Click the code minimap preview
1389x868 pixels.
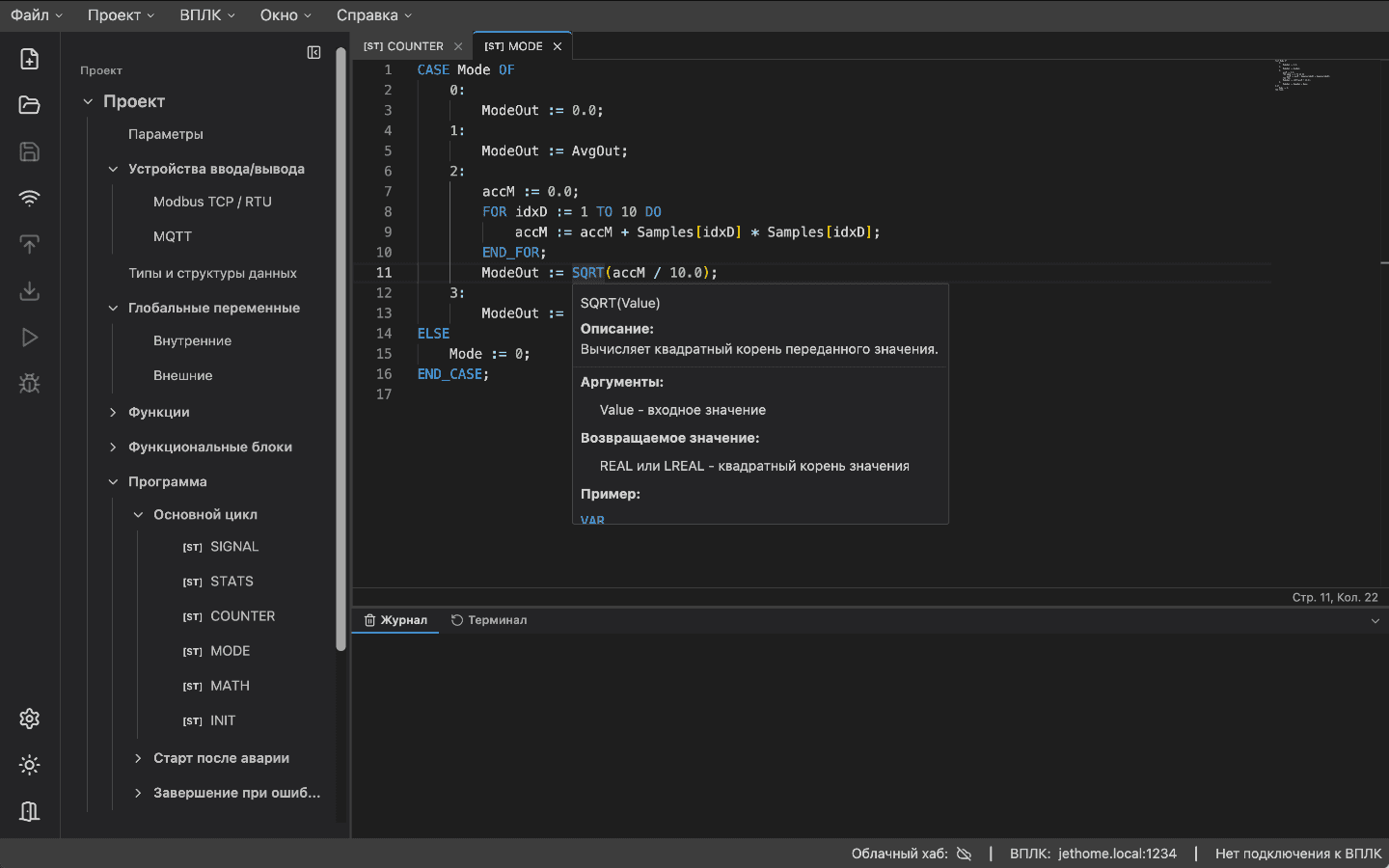(x=1302, y=75)
